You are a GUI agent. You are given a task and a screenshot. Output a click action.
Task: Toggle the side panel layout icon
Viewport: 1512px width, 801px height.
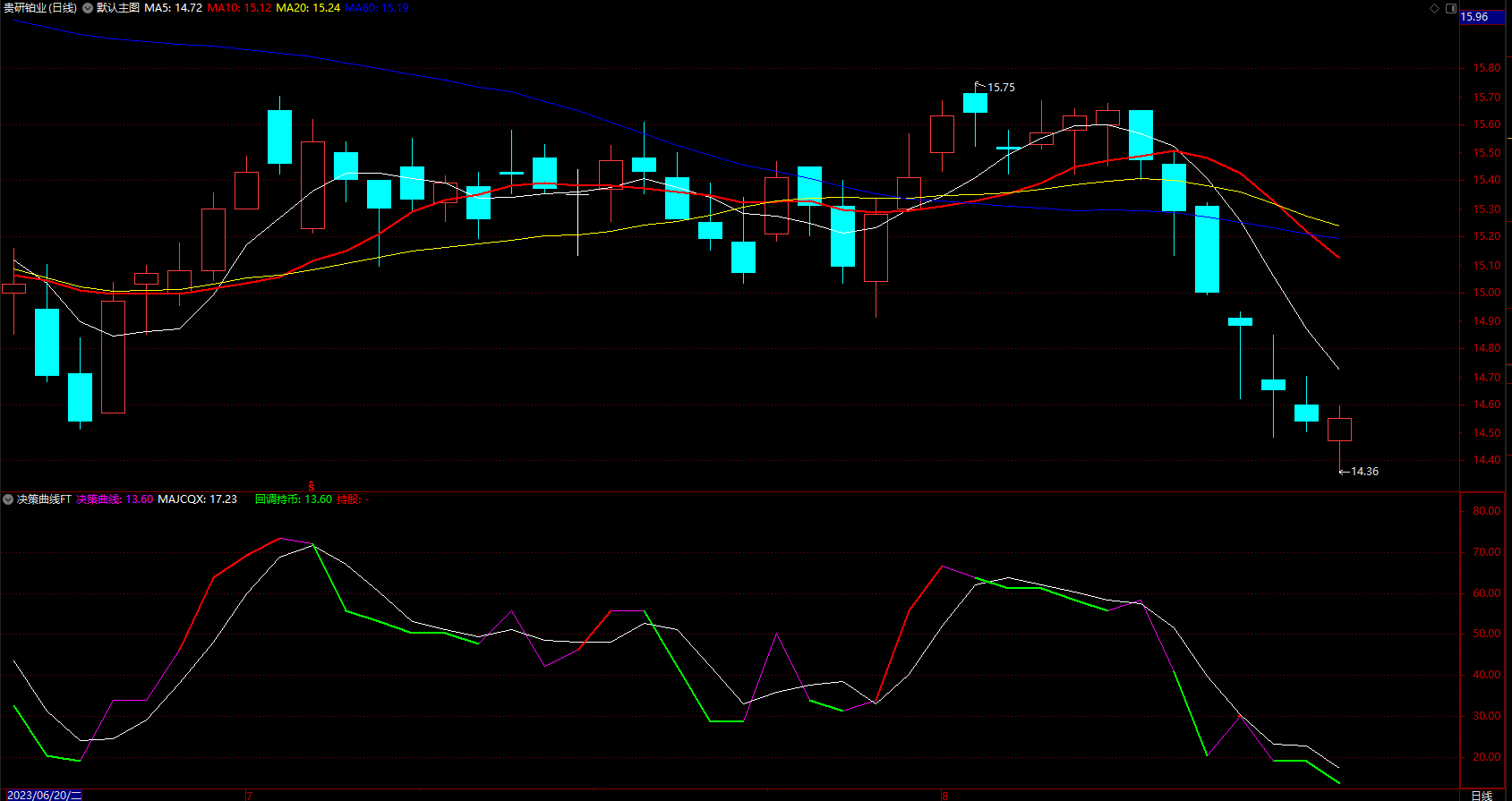click(x=1451, y=8)
